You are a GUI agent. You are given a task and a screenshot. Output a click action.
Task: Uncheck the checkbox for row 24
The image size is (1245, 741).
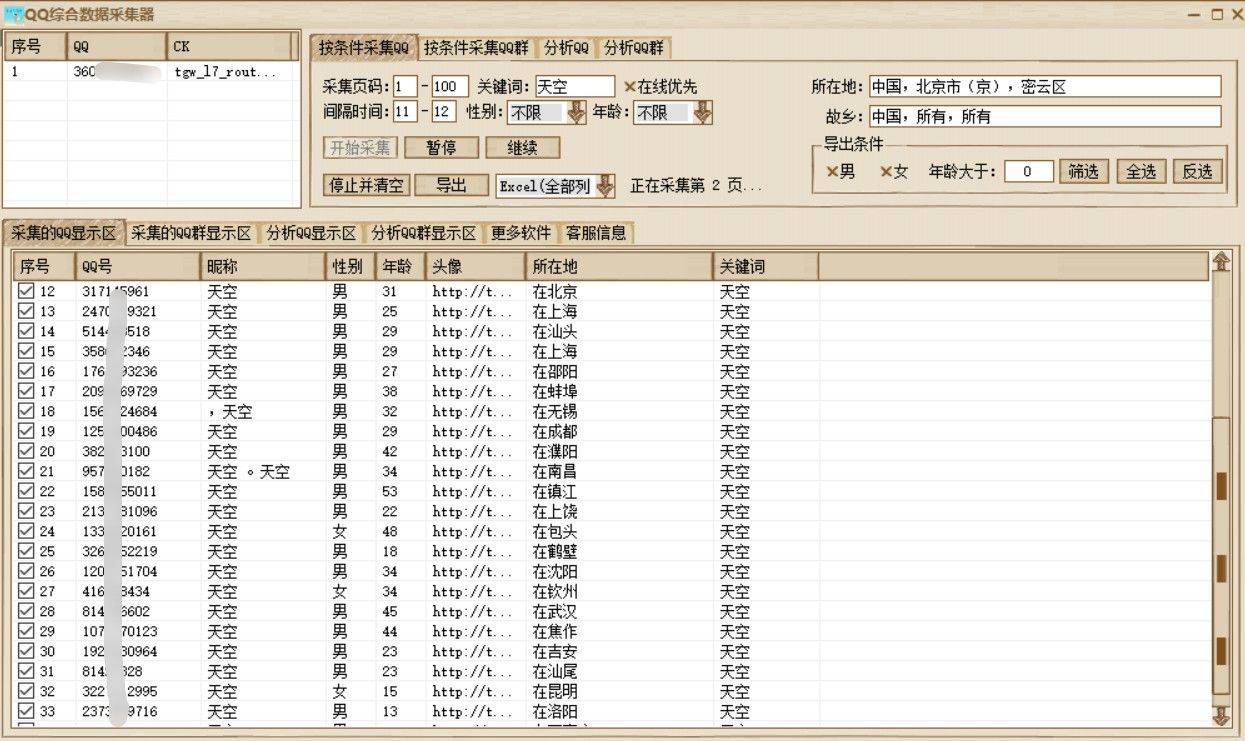click(x=27, y=531)
